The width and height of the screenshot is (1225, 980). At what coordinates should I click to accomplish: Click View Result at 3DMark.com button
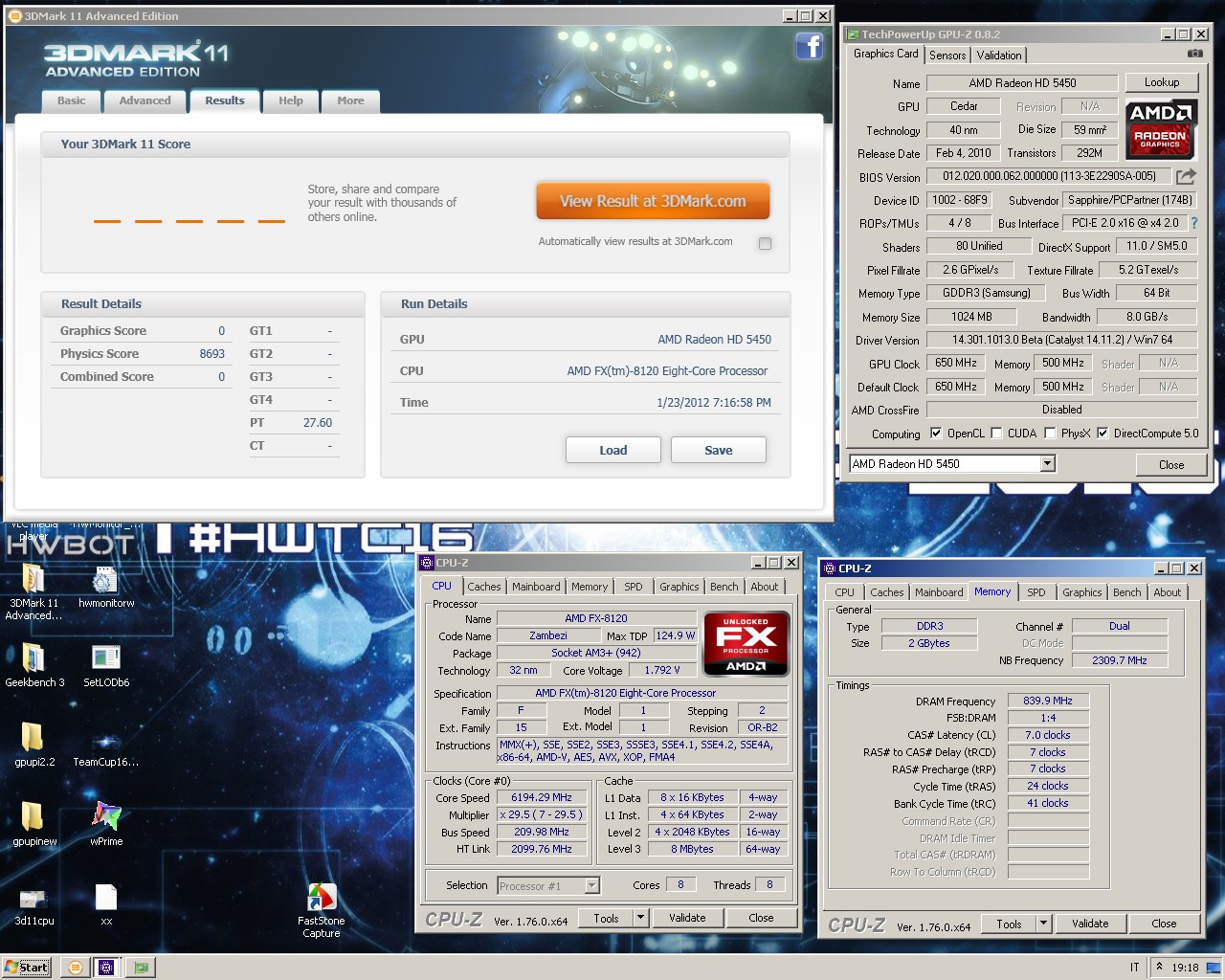pos(653,201)
